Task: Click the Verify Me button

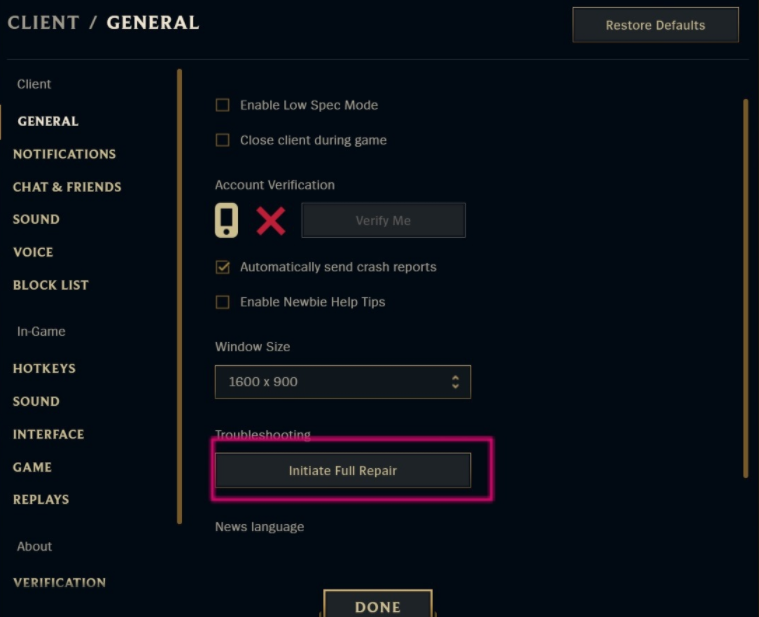Action: pos(383,220)
